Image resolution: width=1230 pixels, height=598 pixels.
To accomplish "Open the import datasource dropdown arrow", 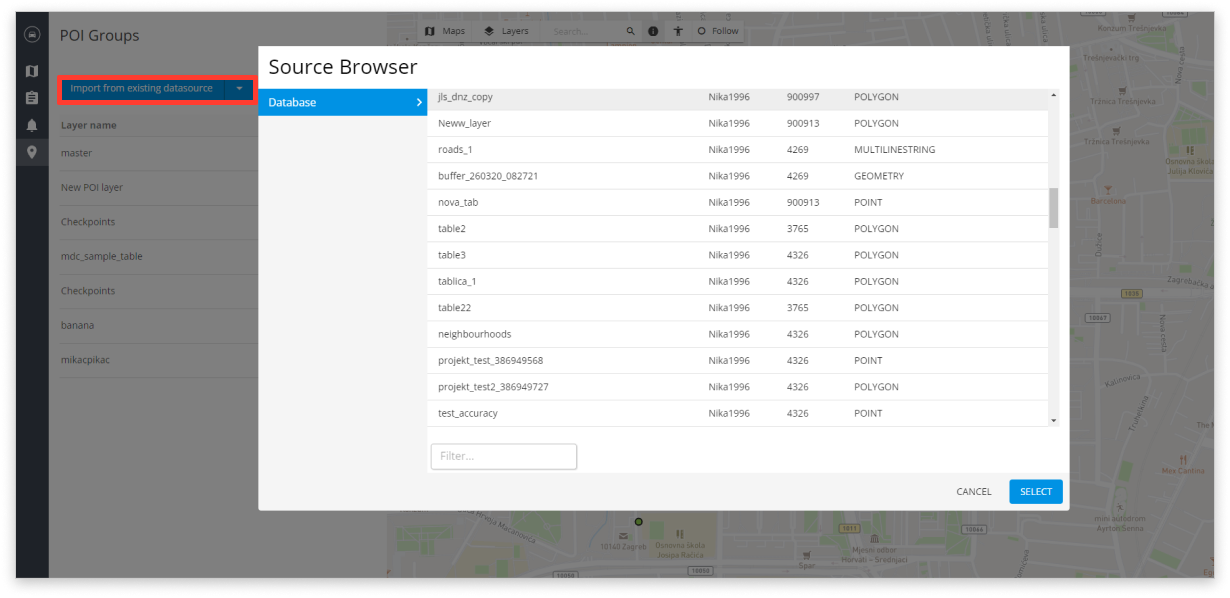I will [x=239, y=89].
